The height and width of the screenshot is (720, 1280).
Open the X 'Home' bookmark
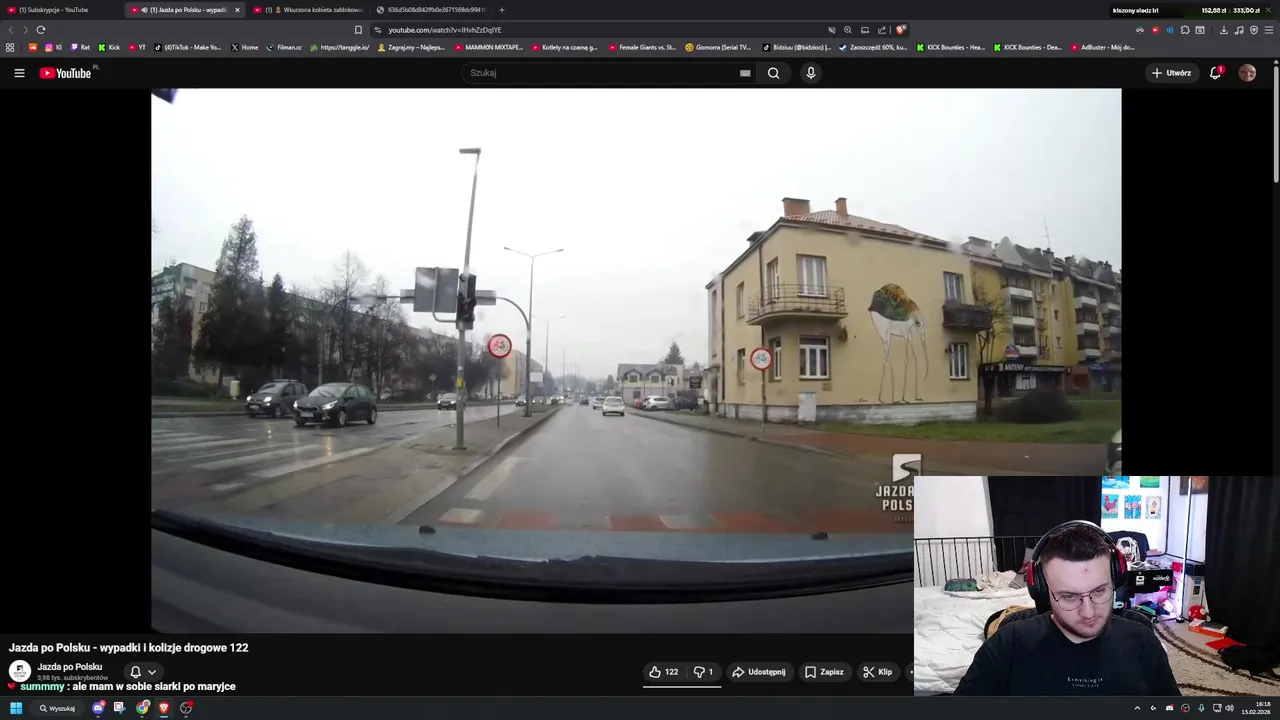pos(245,47)
